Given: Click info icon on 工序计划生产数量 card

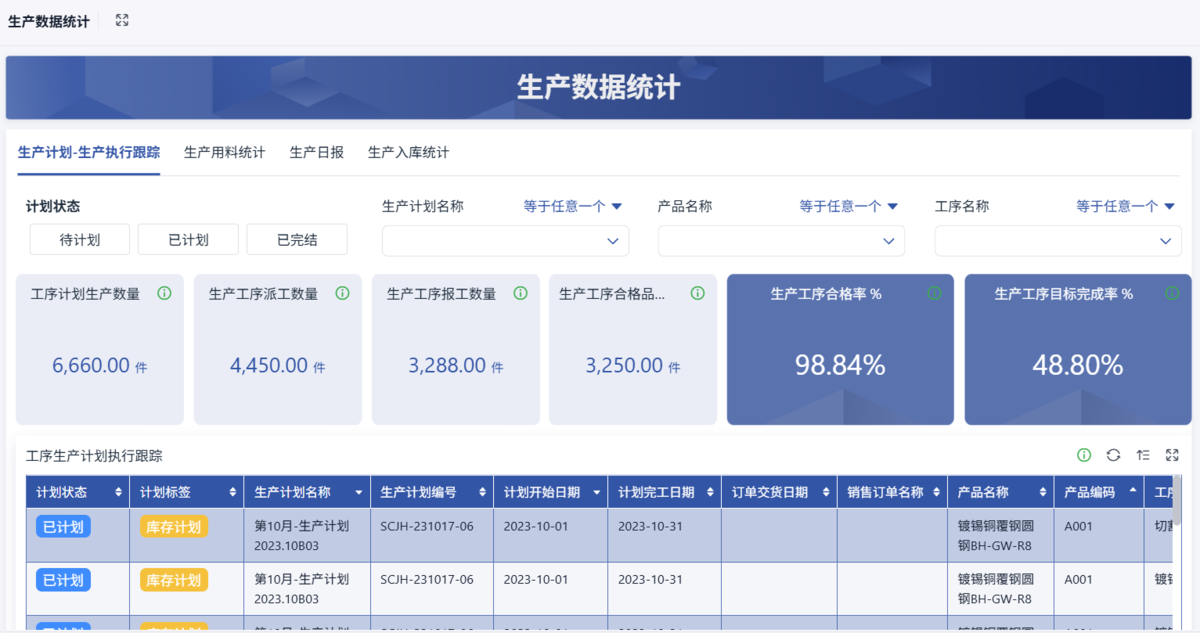Looking at the screenshot, I should (164, 294).
